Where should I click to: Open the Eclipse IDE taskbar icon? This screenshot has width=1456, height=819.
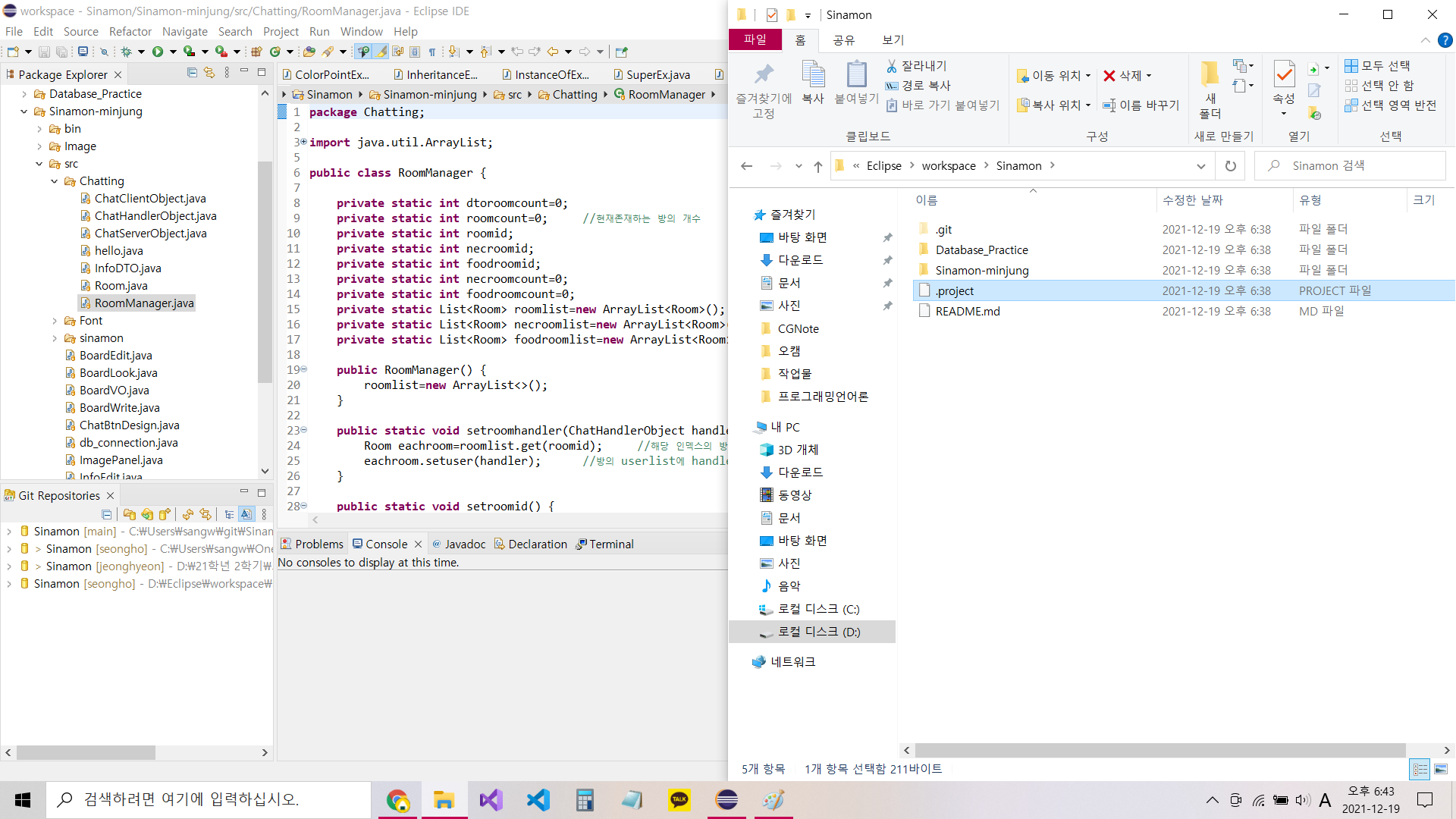726,799
